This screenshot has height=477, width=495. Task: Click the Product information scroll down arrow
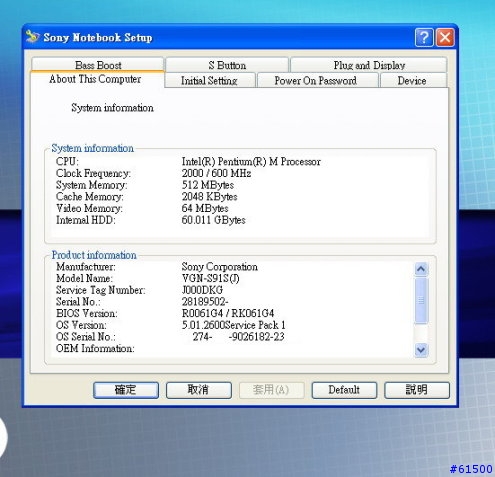click(x=421, y=350)
